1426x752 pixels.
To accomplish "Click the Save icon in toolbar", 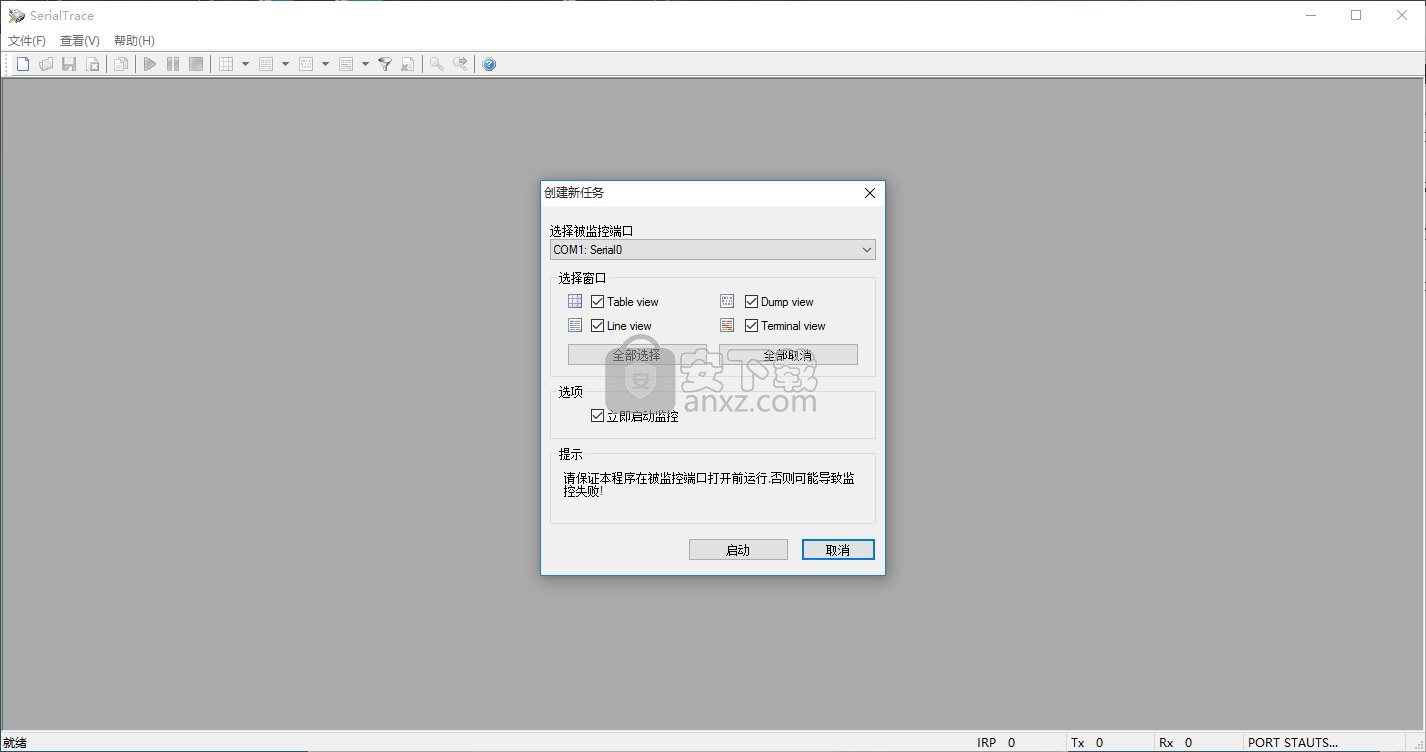I will click(69, 64).
